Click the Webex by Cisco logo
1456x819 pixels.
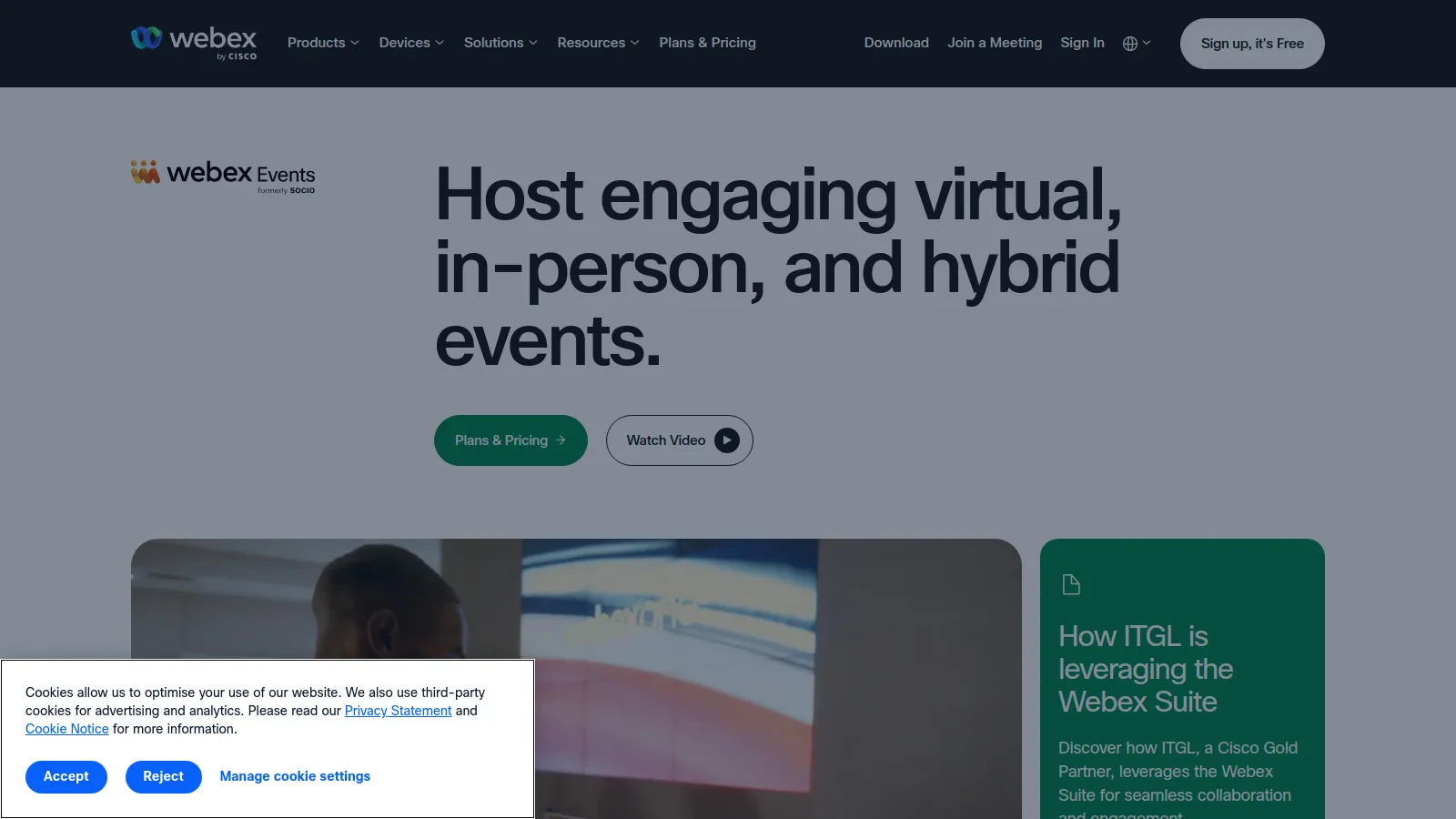coord(193,42)
